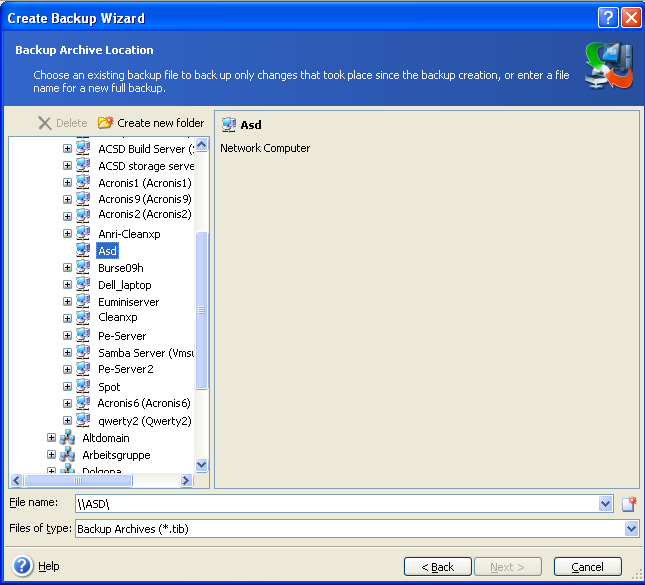Click the File name input field
This screenshot has height=585, width=645.
(x=336, y=504)
